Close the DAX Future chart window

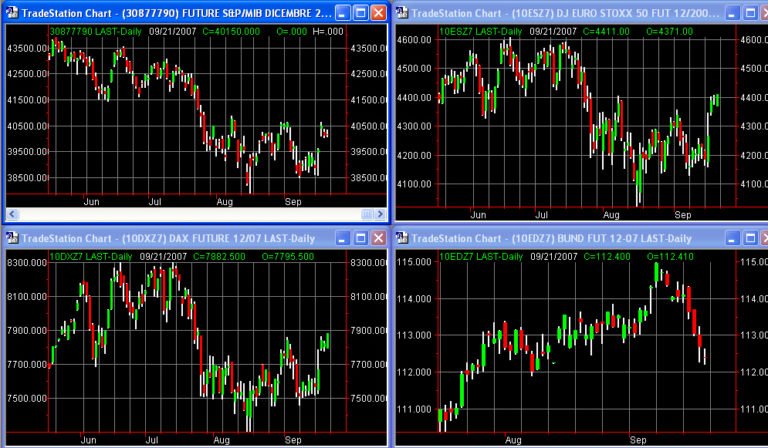click(x=377, y=238)
